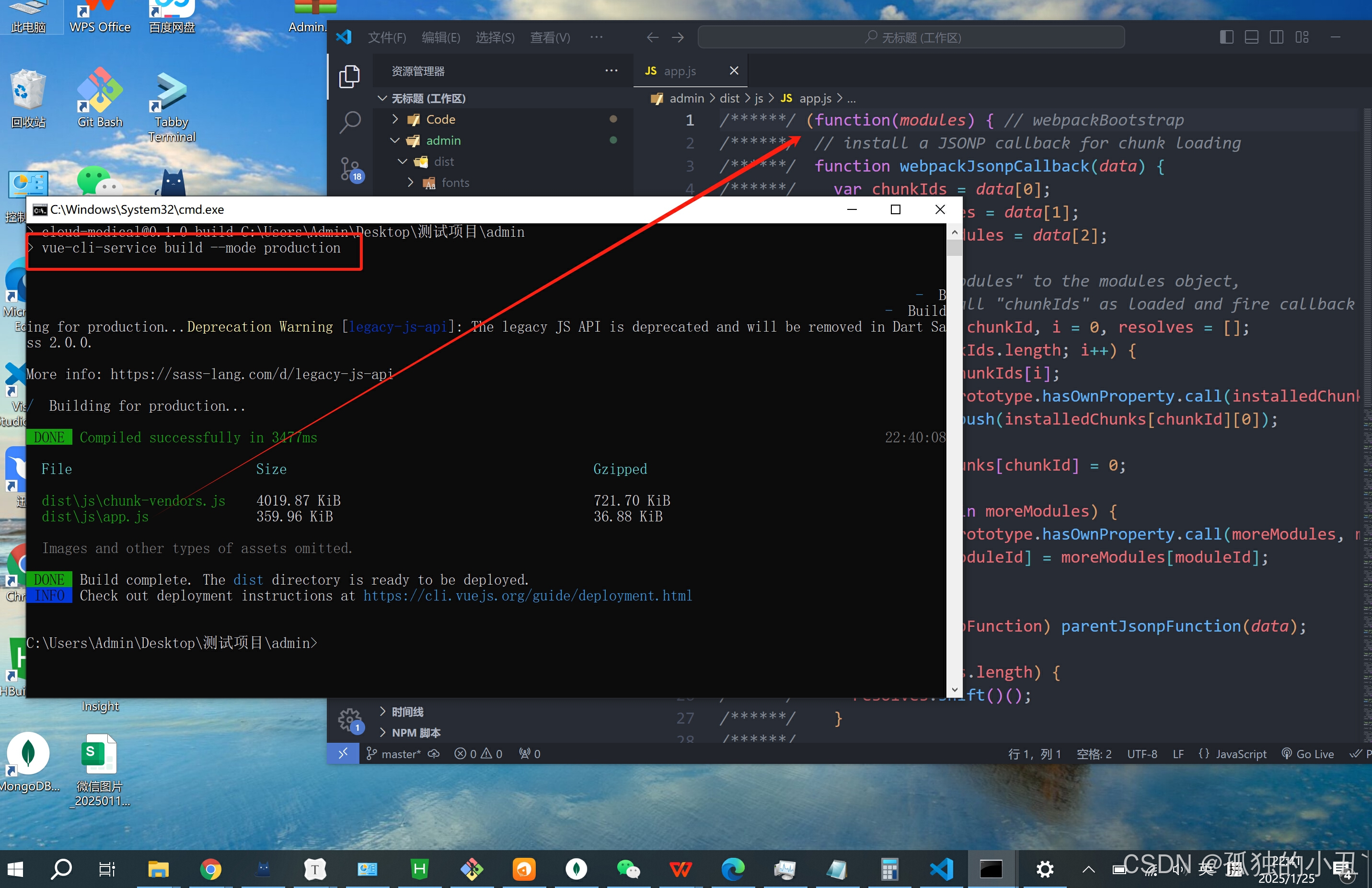Click the cmd window vertical scrollbar thumb
Screen dimensions: 1372x888
tap(954, 247)
